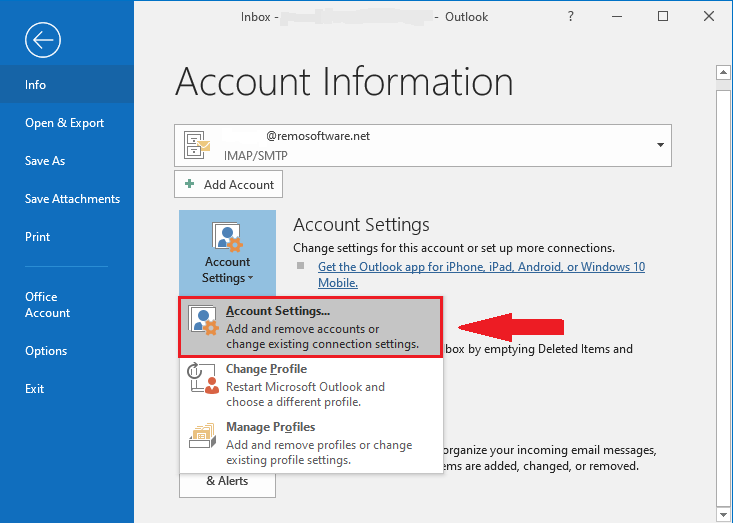Viewport: 733px width, 523px height.
Task: Click the Account Settings section heading
Action: (x=361, y=225)
